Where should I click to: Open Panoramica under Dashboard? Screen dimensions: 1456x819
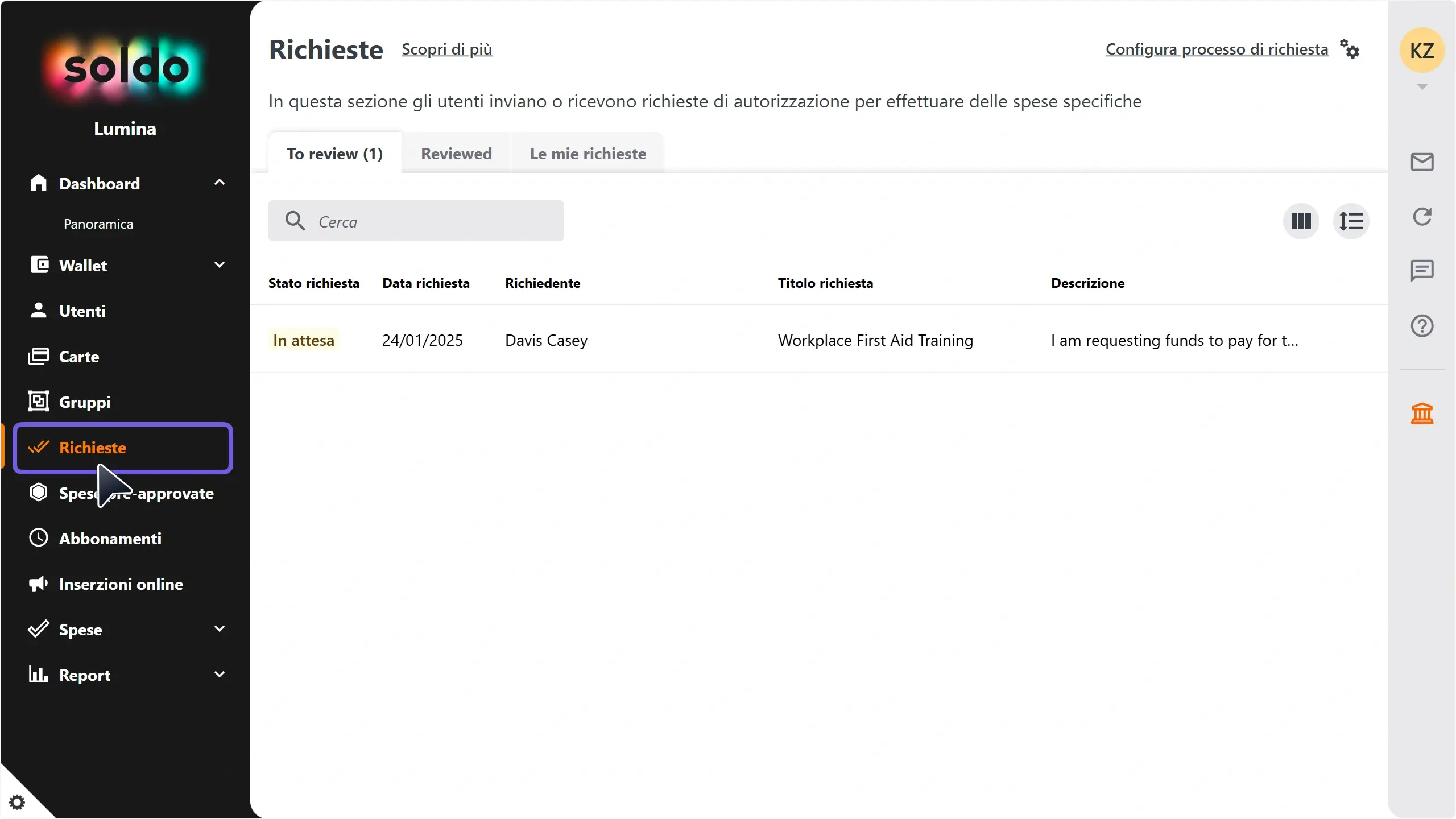click(x=98, y=224)
